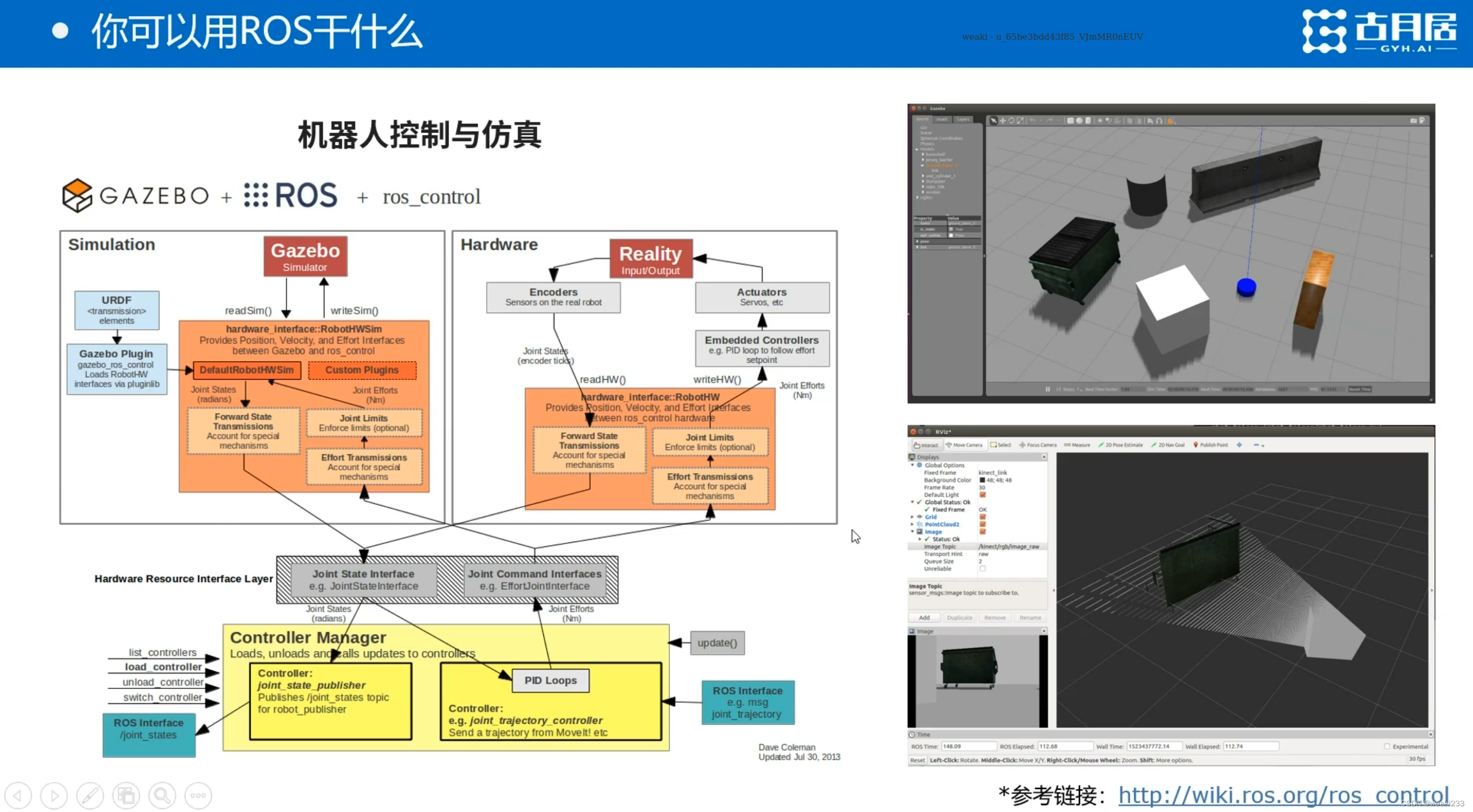Click the Rename button in RViz Displays
1473x812 pixels.
(1030, 618)
